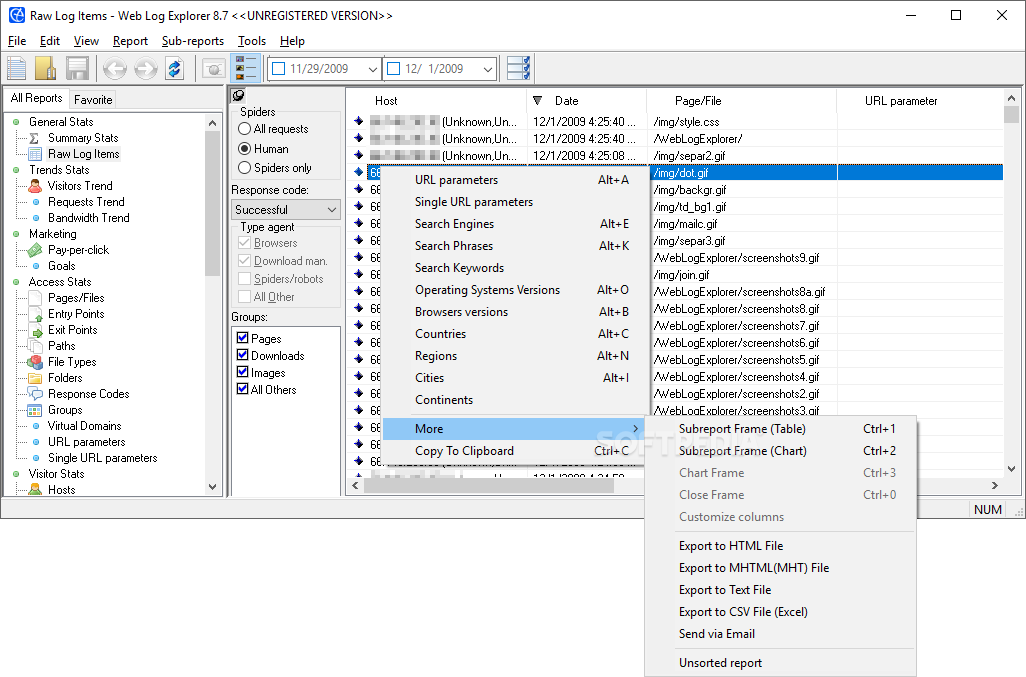Viewport: 1026px width, 677px height.
Task: Collapse the Access Stats tree group
Action: (16, 282)
